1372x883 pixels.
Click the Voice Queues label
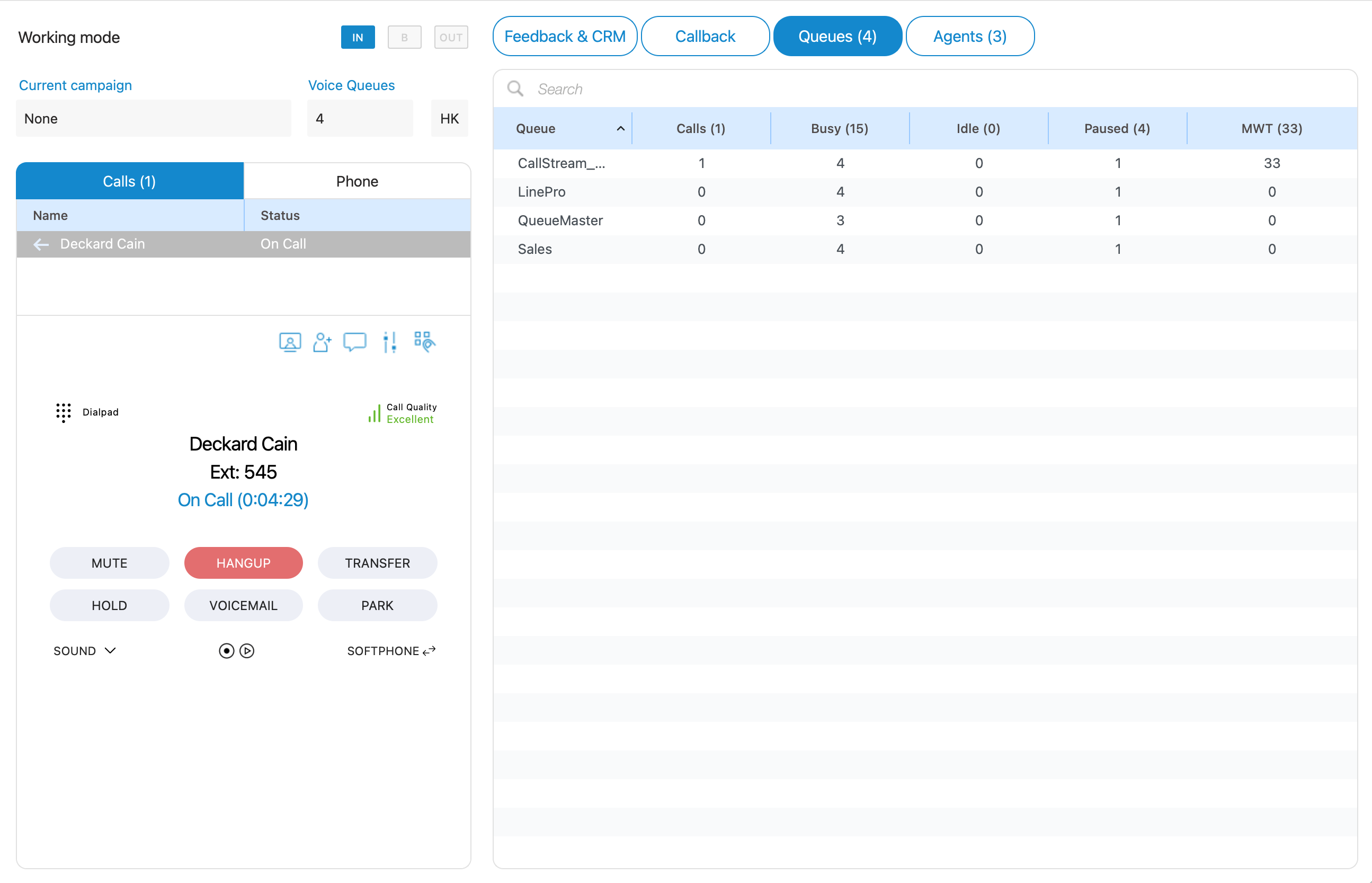pos(351,85)
